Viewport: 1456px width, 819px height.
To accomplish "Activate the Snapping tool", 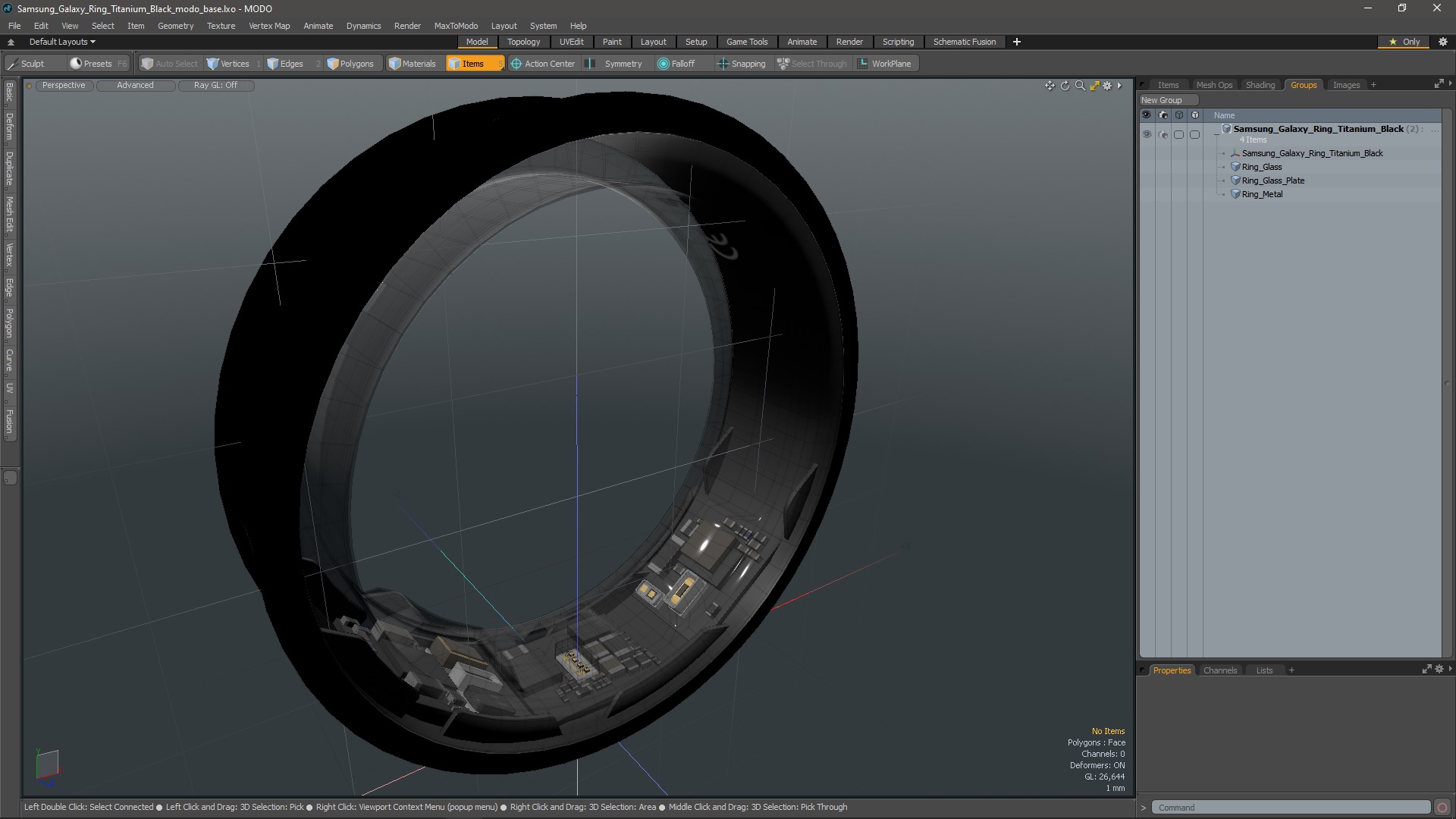I will pos(742,64).
